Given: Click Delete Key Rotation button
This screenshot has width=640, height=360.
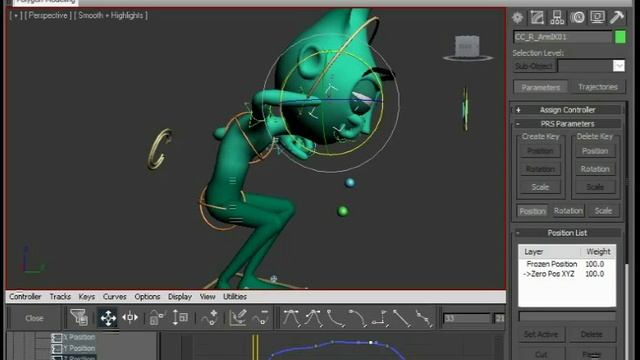Looking at the screenshot, I should [595, 169].
